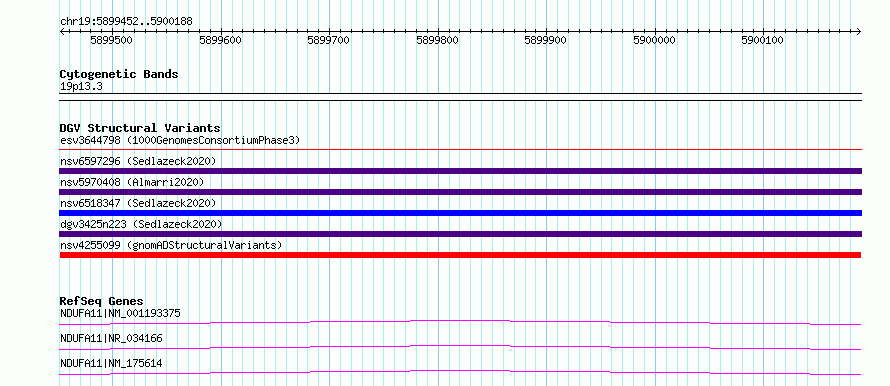
Task: Open the NDUFA11|NR_034166 transcript label
Action: (111, 338)
